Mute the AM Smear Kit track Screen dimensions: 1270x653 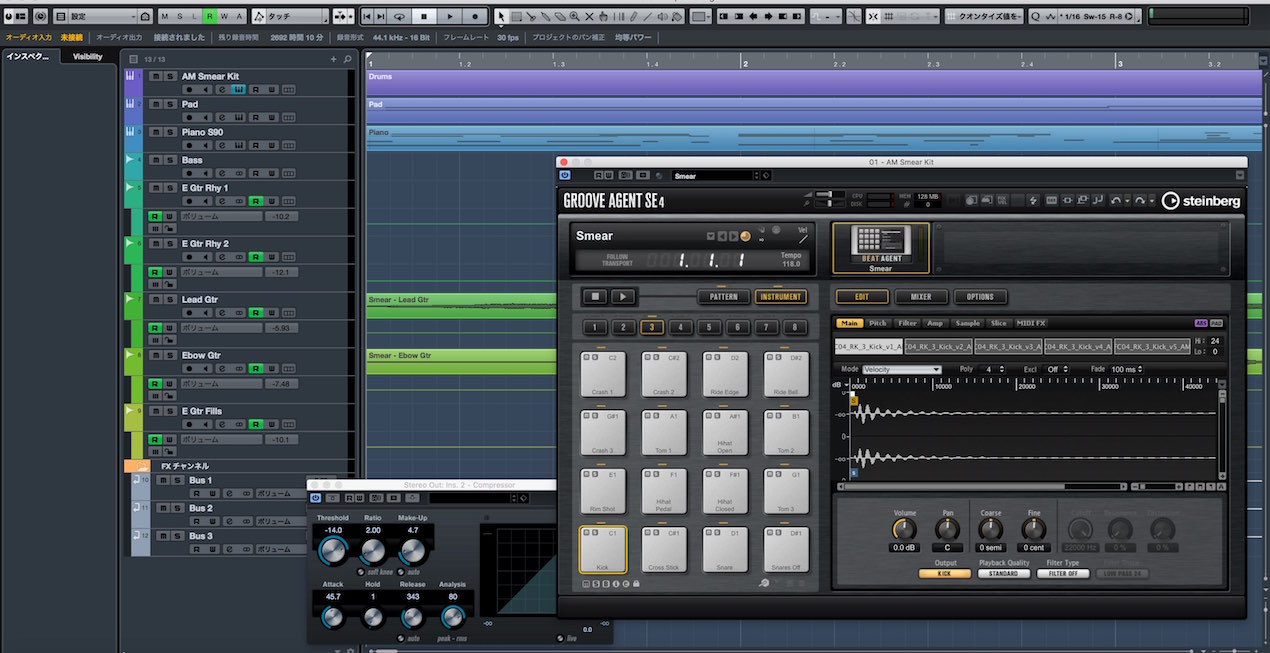156,76
